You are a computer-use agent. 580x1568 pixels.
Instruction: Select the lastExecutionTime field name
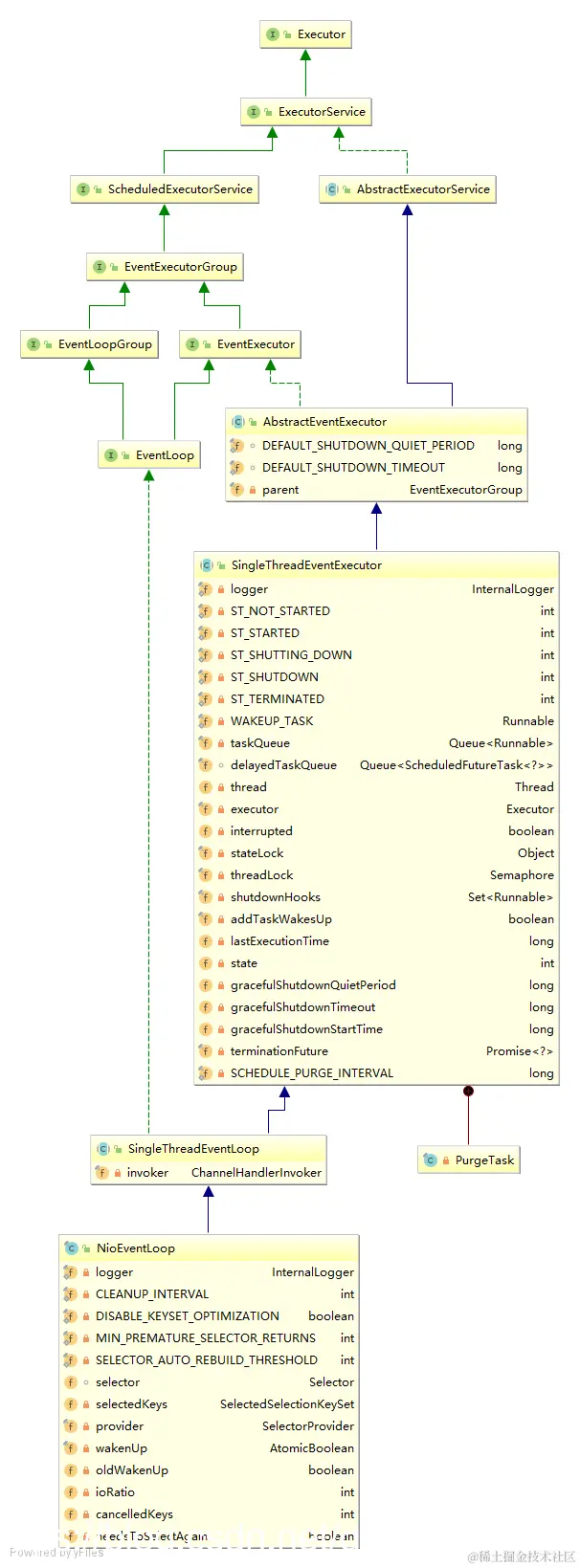point(279,941)
